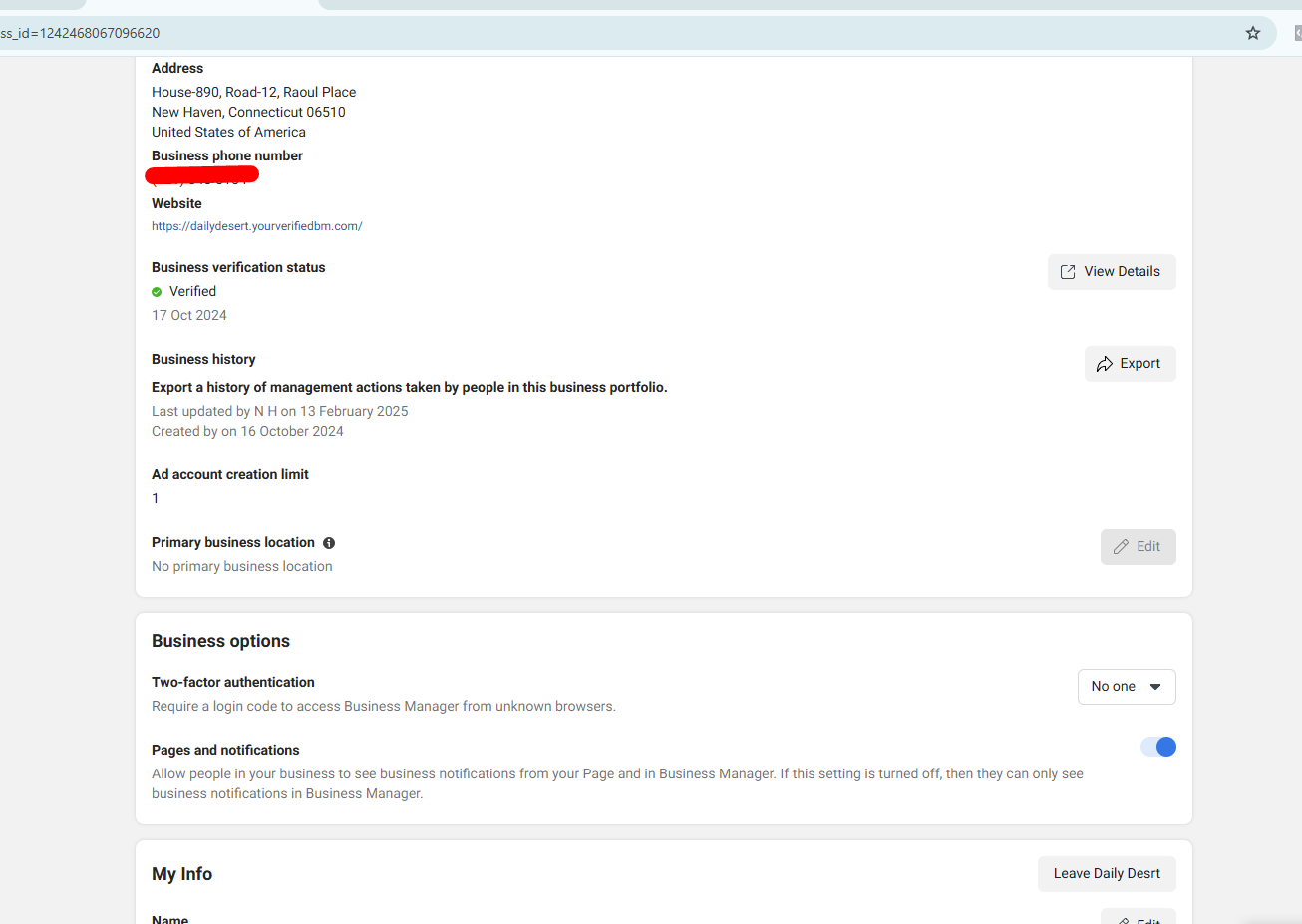
Task: Export the business history
Action: click(1130, 364)
